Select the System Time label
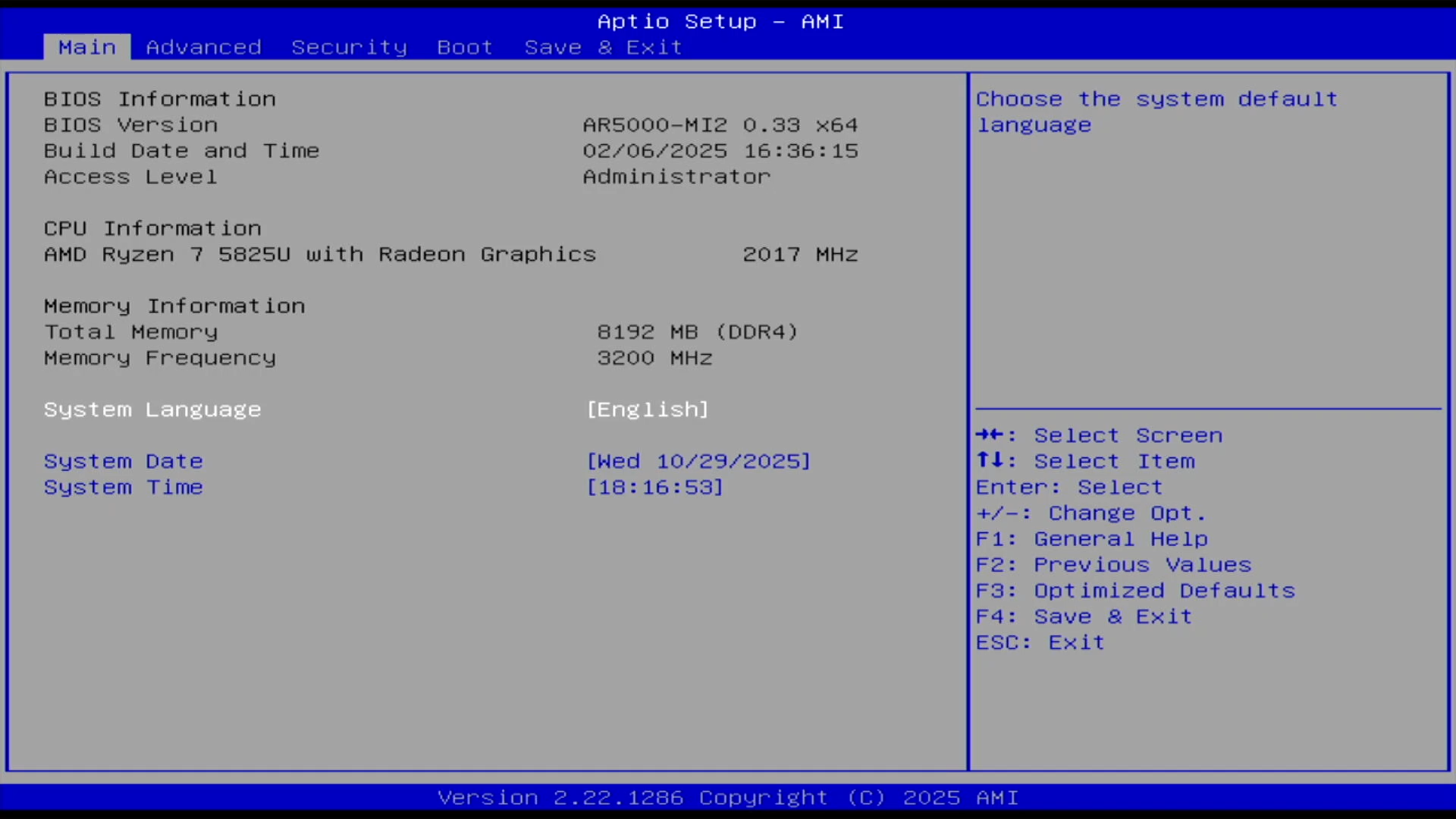Screen dimensions: 1456x819 [x=124, y=487]
